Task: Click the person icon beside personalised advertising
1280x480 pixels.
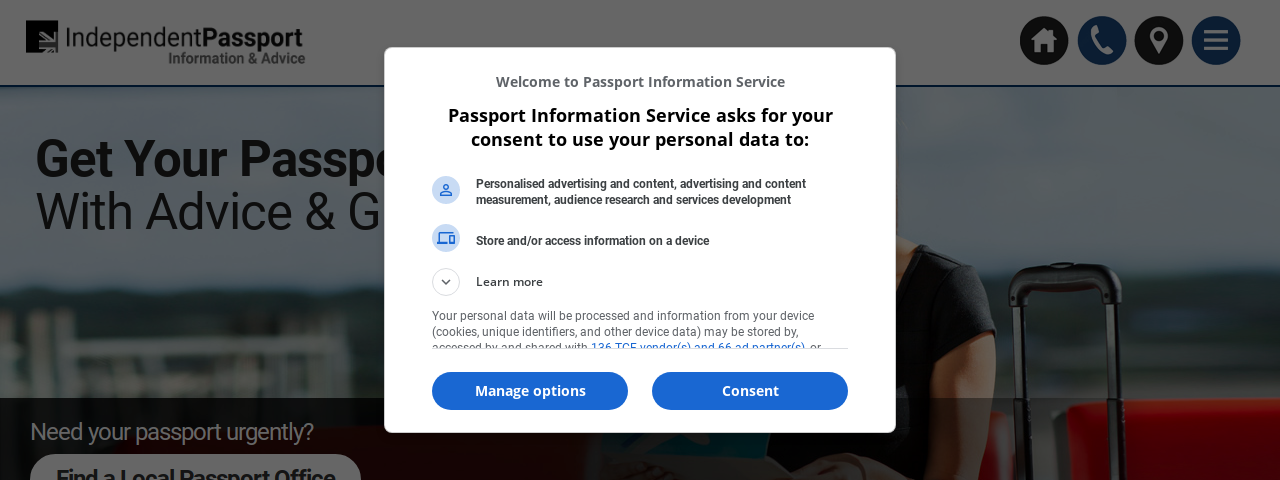Action: pyautogui.click(x=446, y=190)
